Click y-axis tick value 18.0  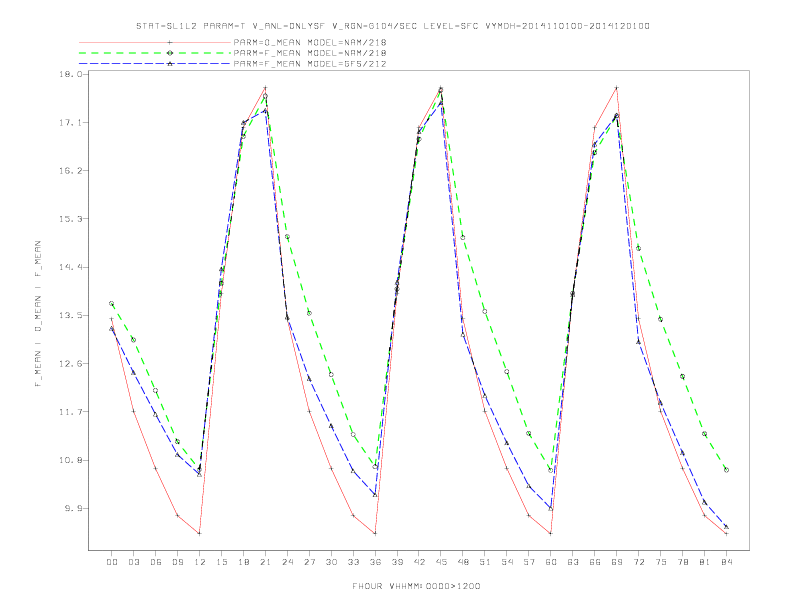click(x=71, y=74)
